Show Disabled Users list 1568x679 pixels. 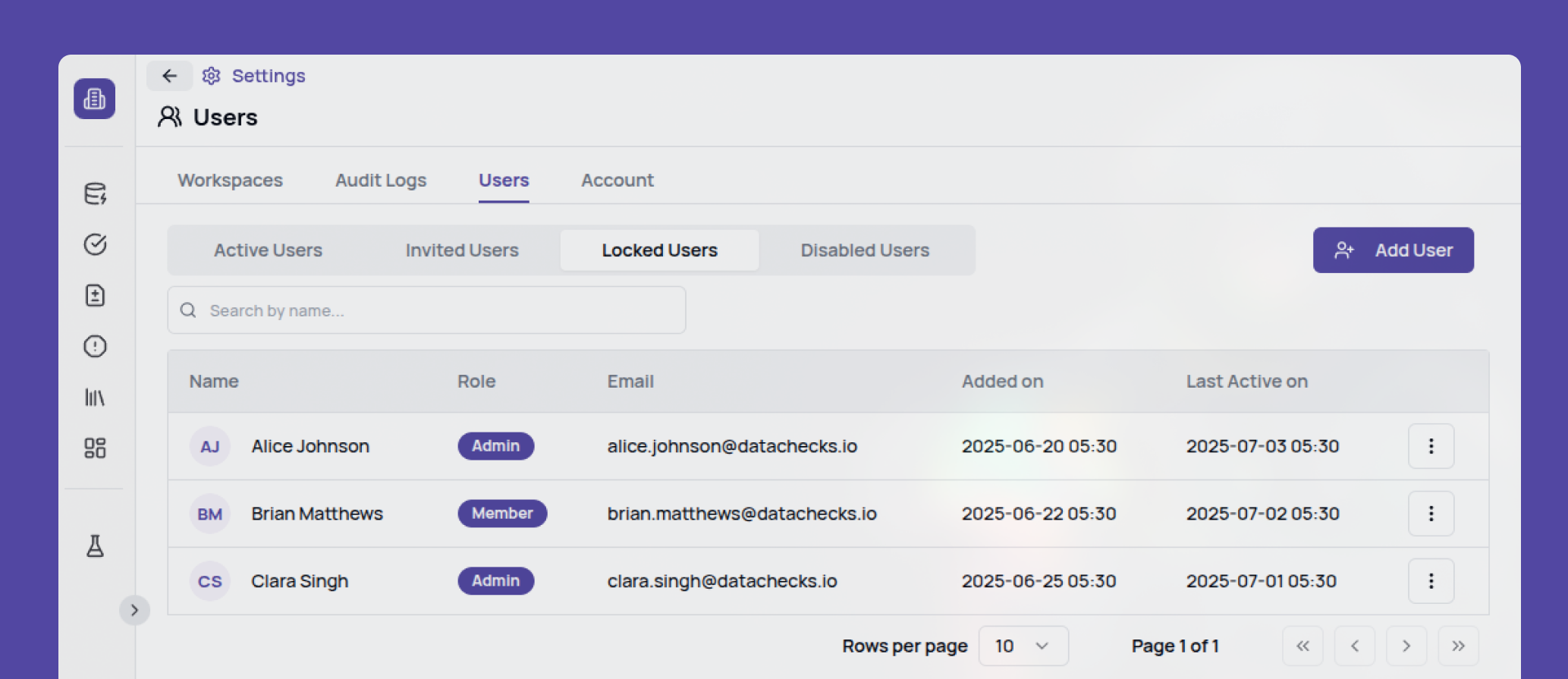[865, 250]
